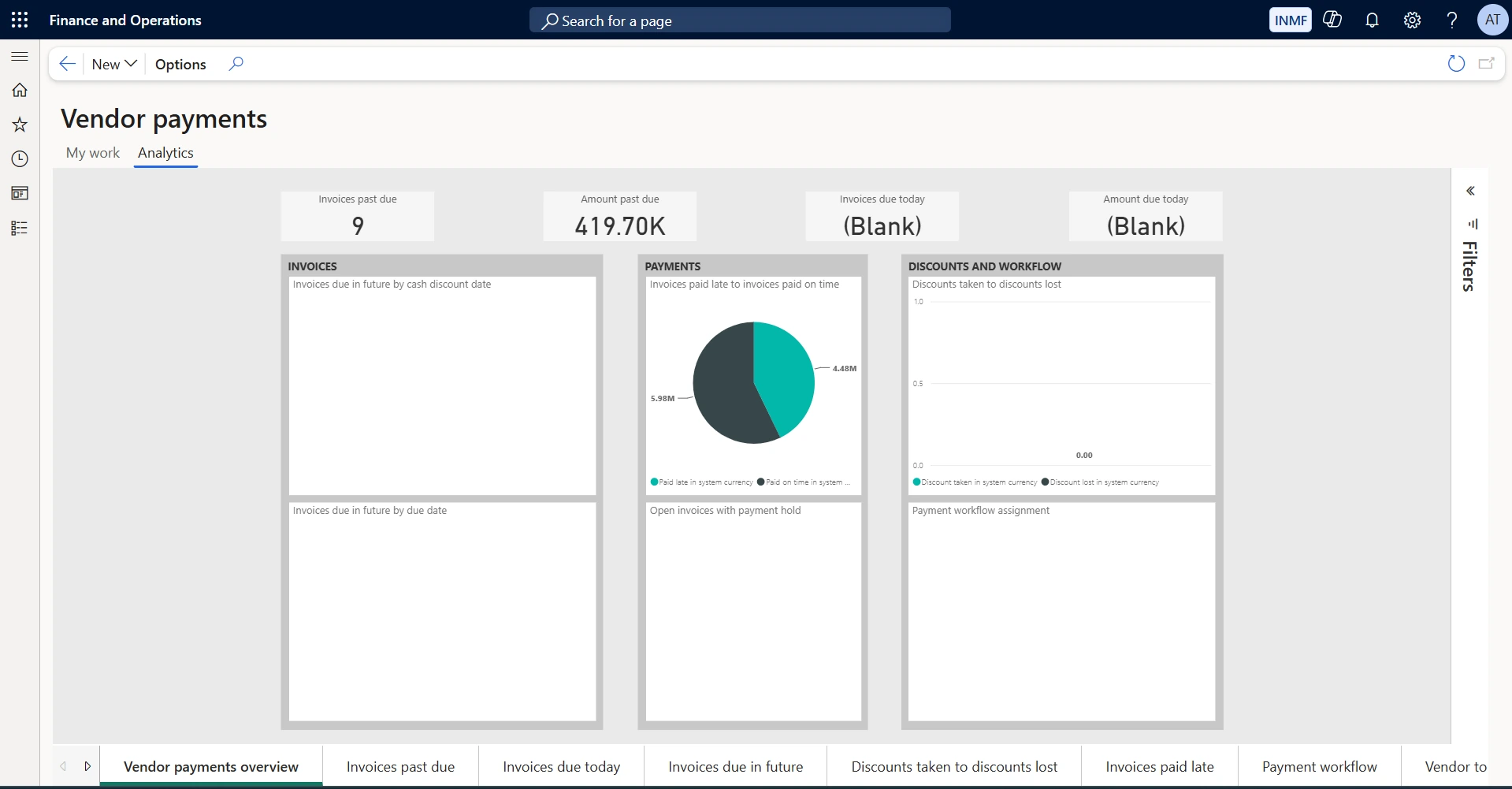Click the Amount past due 419.70K card
Viewport: 1512px width, 789px height.
[x=620, y=216]
